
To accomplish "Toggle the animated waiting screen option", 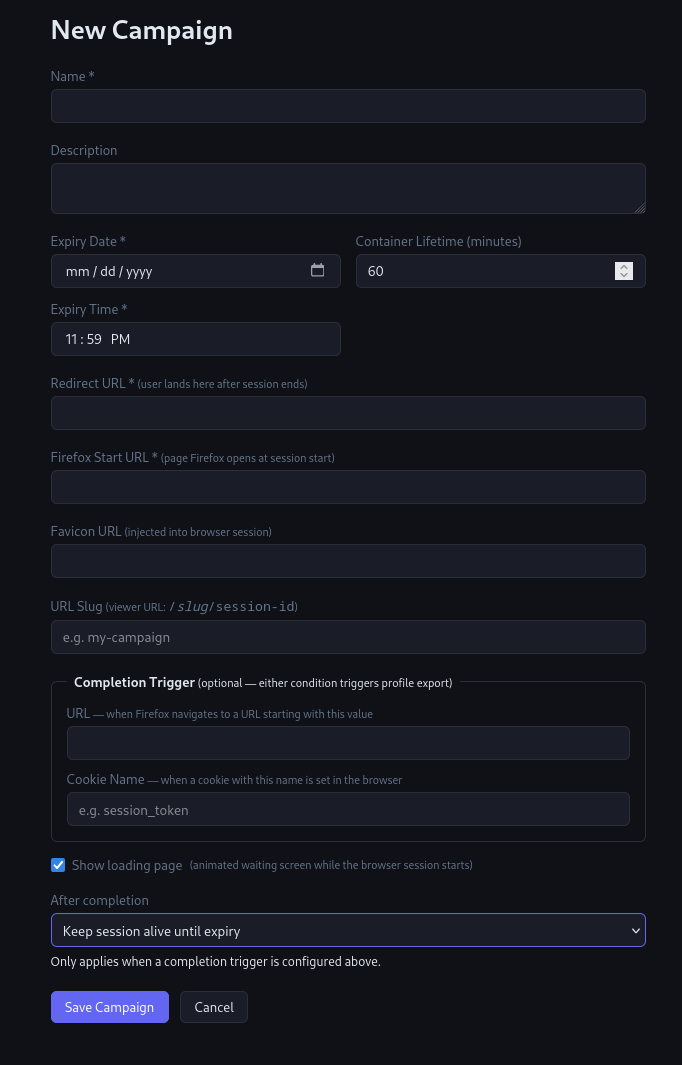I will pyautogui.click(x=57, y=864).
